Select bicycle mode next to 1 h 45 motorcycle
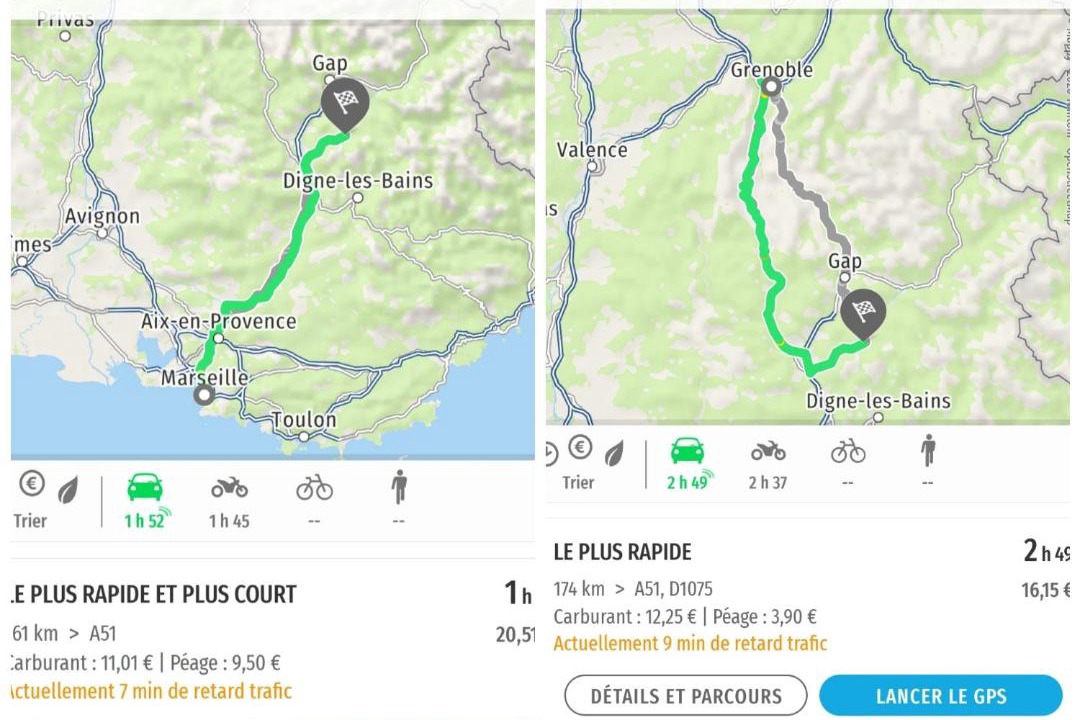This screenshot has width=1080, height=720. pos(314,497)
